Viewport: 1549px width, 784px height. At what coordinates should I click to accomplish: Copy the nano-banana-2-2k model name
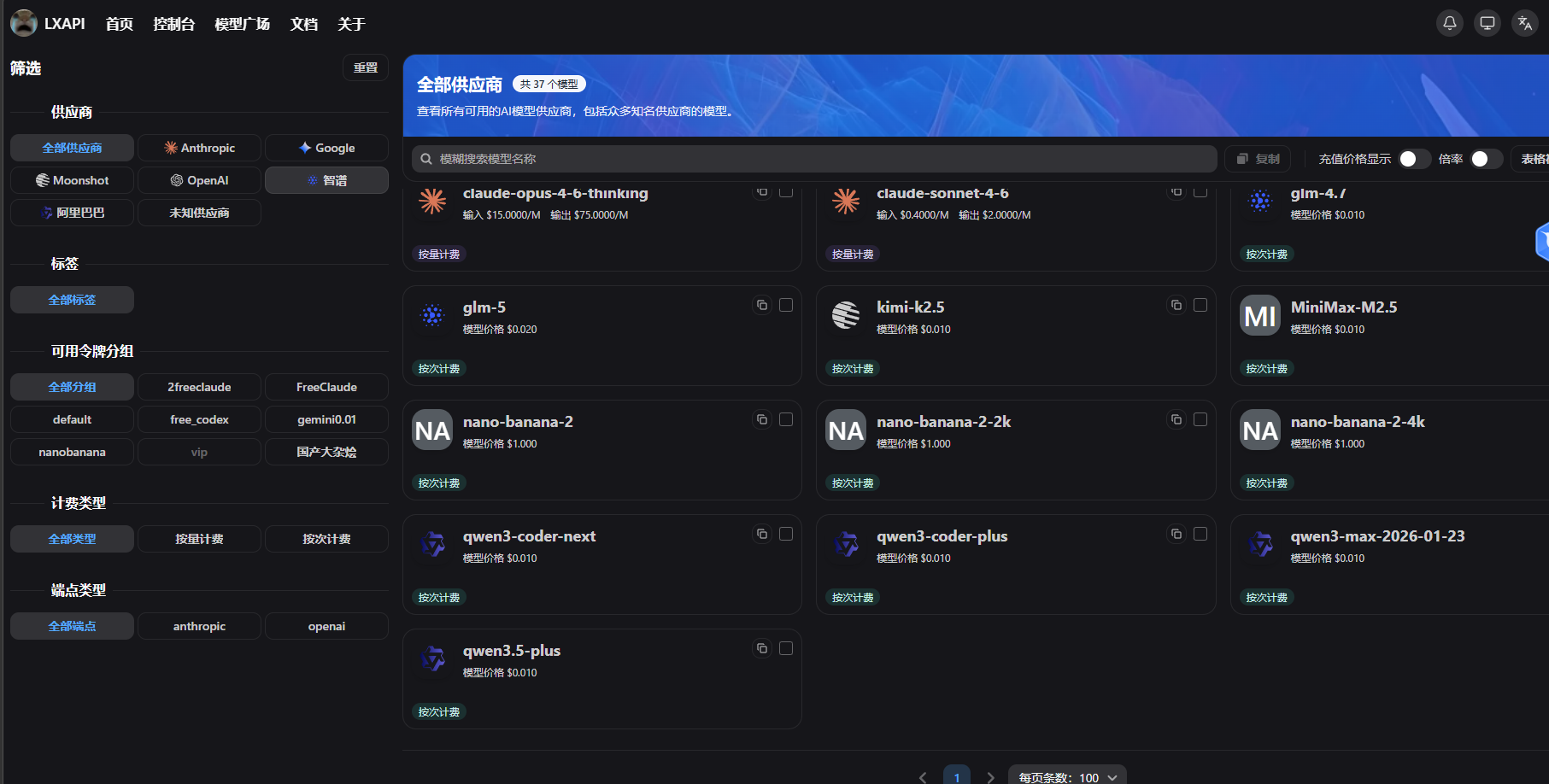[1176, 419]
